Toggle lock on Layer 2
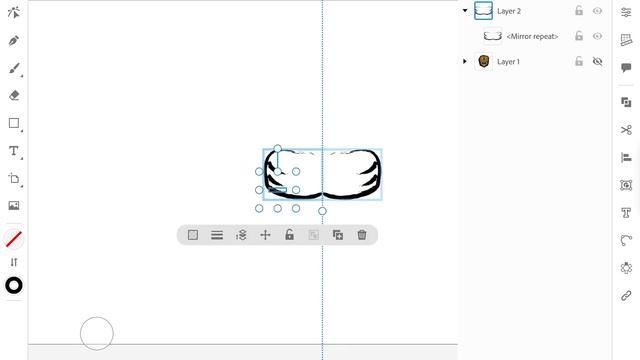The image size is (640, 360). (579, 11)
